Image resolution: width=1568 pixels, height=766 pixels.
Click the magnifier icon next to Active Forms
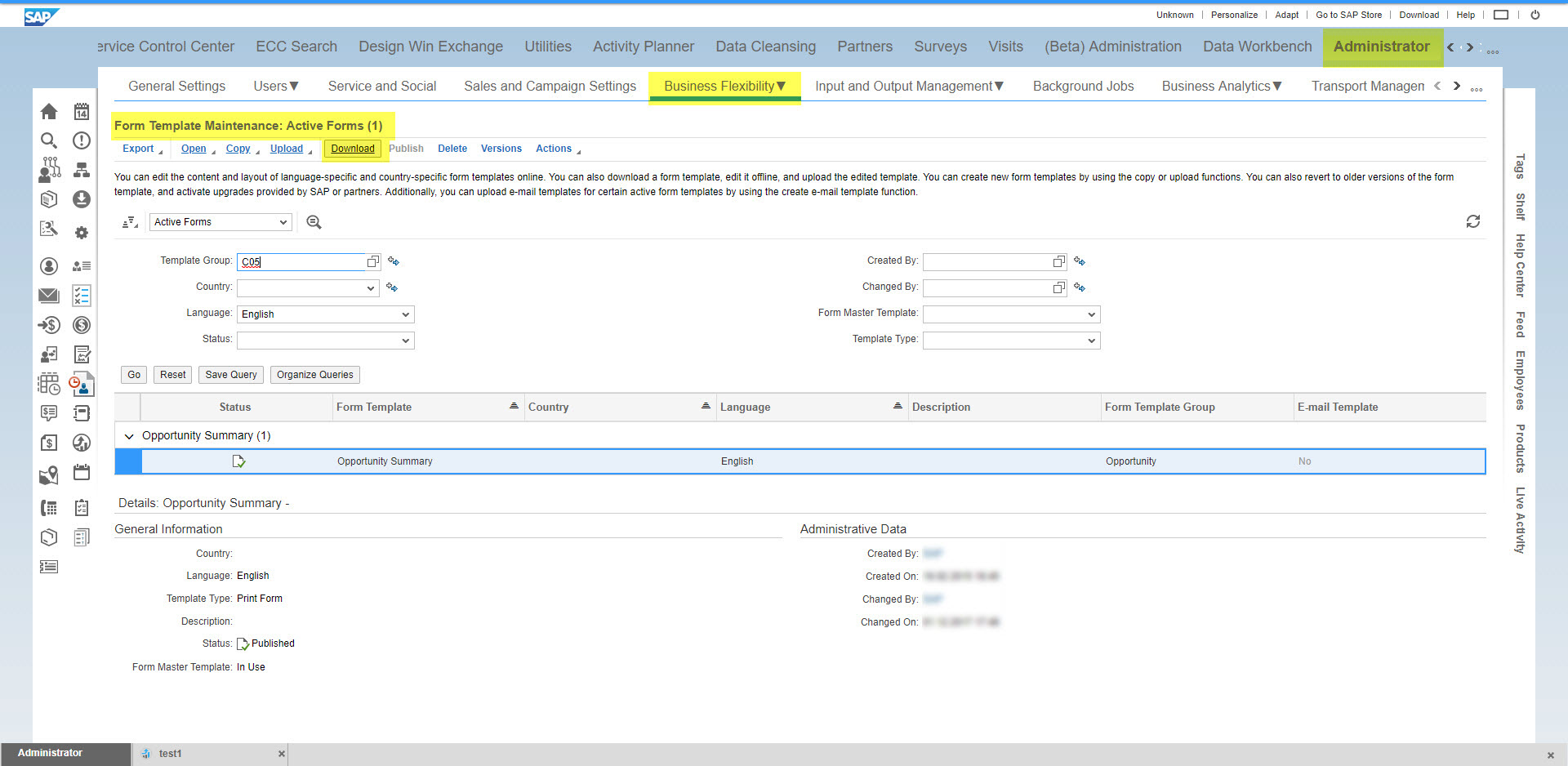tap(314, 222)
